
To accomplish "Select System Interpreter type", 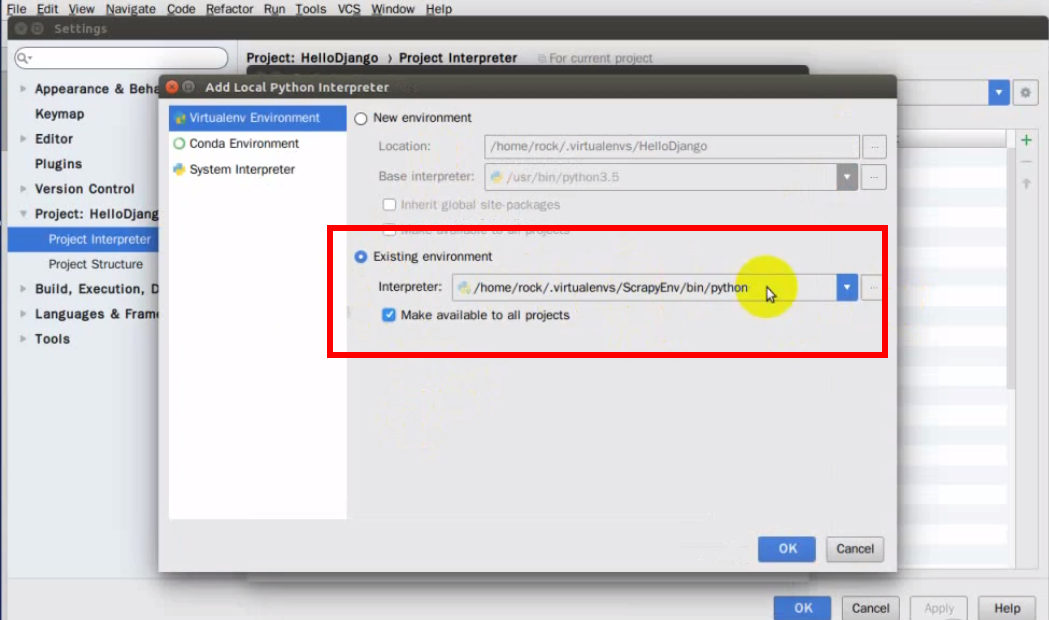I will pyautogui.click(x=258, y=169).
